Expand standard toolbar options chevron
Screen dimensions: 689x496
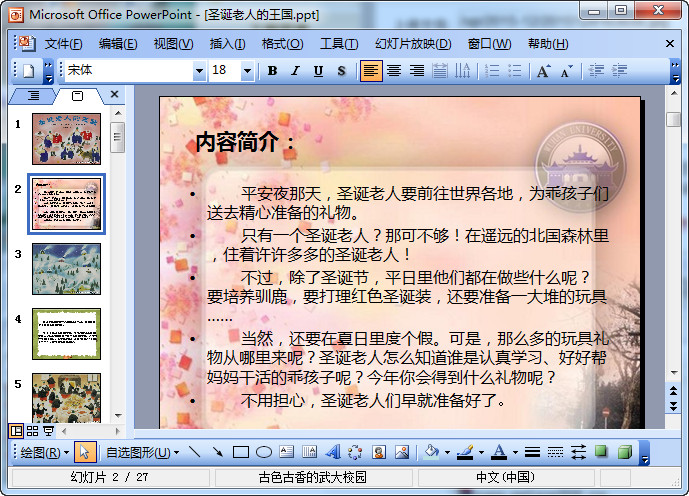coord(48,72)
